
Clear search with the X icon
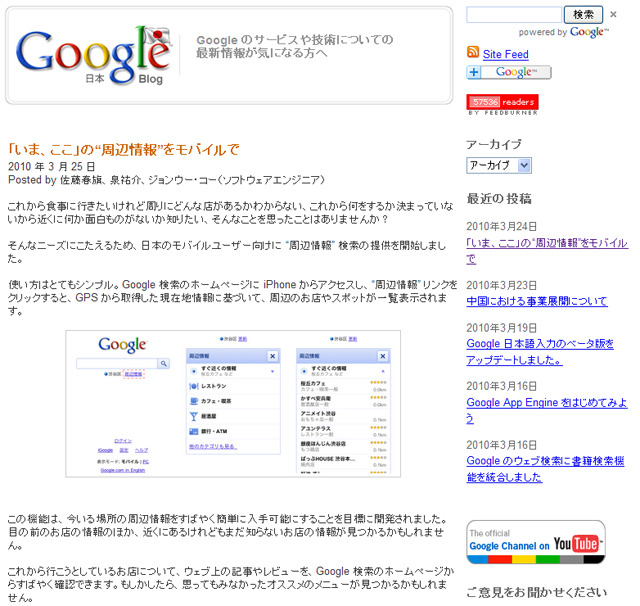click(x=613, y=15)
